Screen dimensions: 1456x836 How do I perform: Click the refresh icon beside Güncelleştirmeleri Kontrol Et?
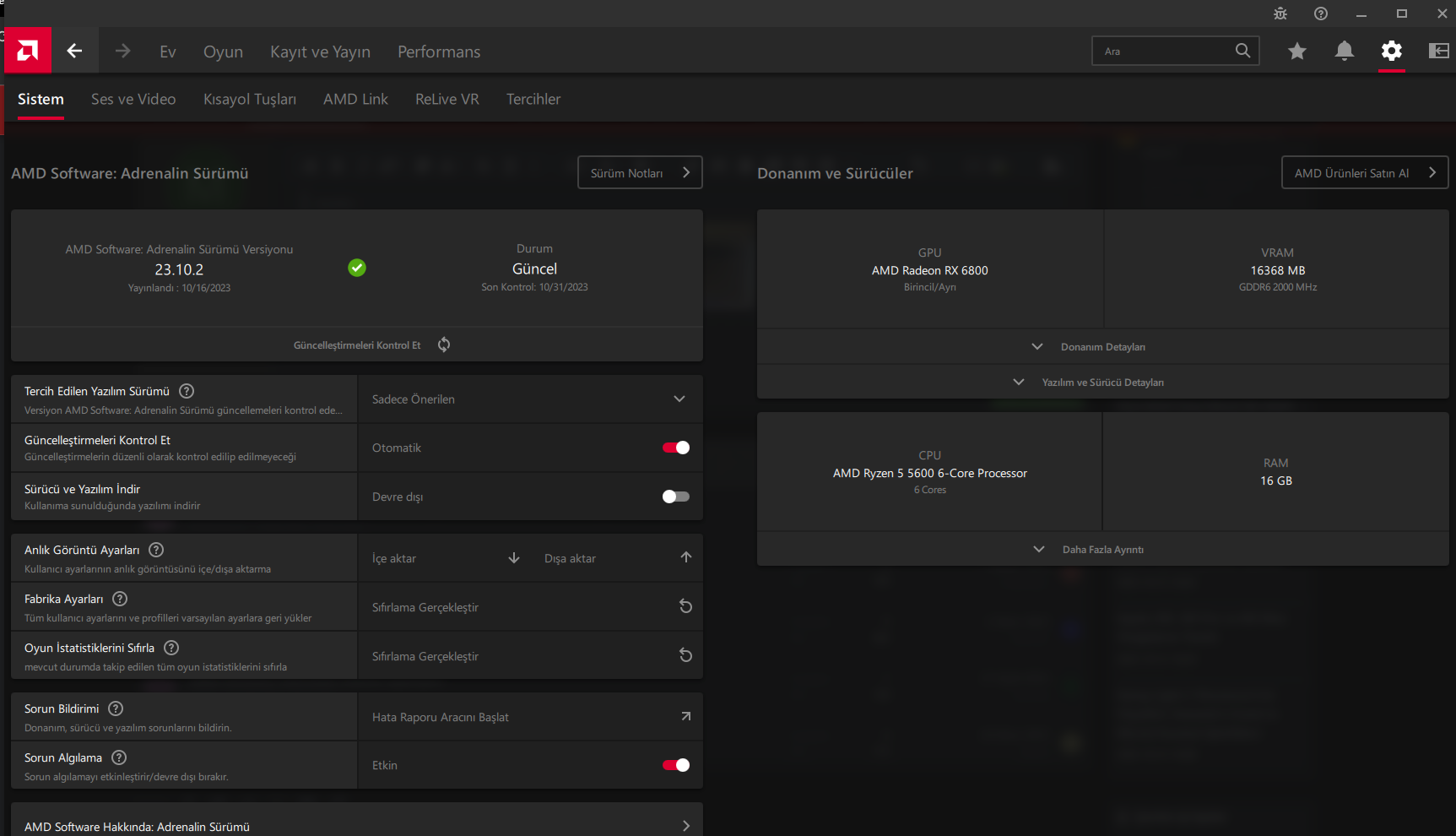click(x=444, y=345)
